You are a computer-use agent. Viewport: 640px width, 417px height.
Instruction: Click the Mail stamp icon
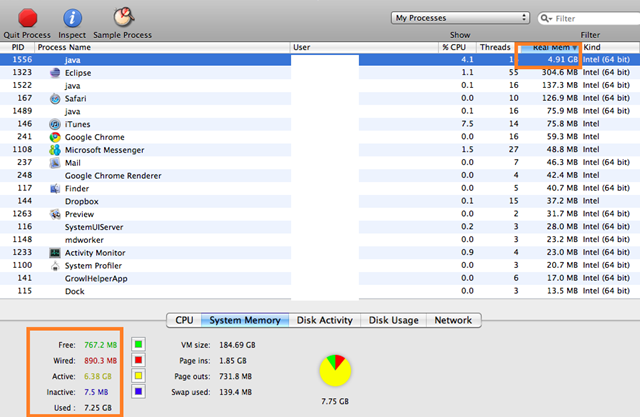pos(55,163)
